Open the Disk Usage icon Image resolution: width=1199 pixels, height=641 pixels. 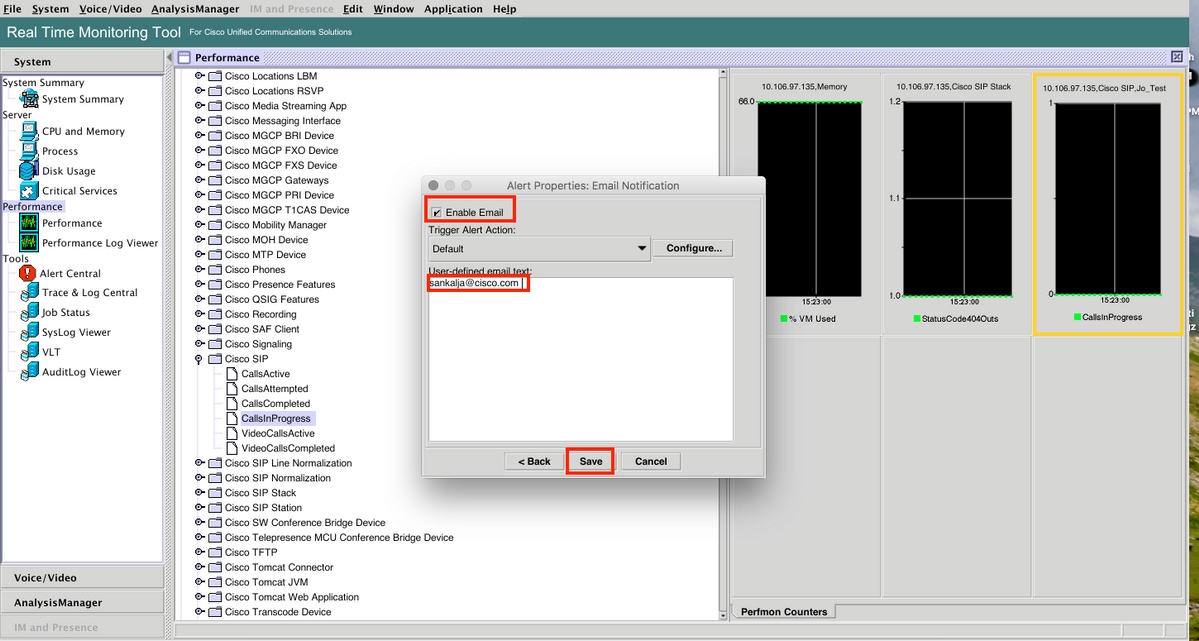click(x=29, y=171)
